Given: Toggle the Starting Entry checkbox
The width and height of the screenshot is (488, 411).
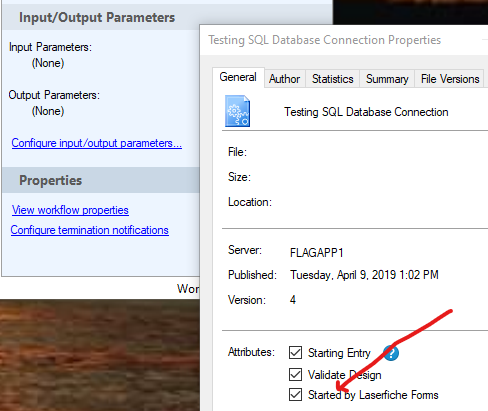Looking at the screenshot, I should coord(295,353).
